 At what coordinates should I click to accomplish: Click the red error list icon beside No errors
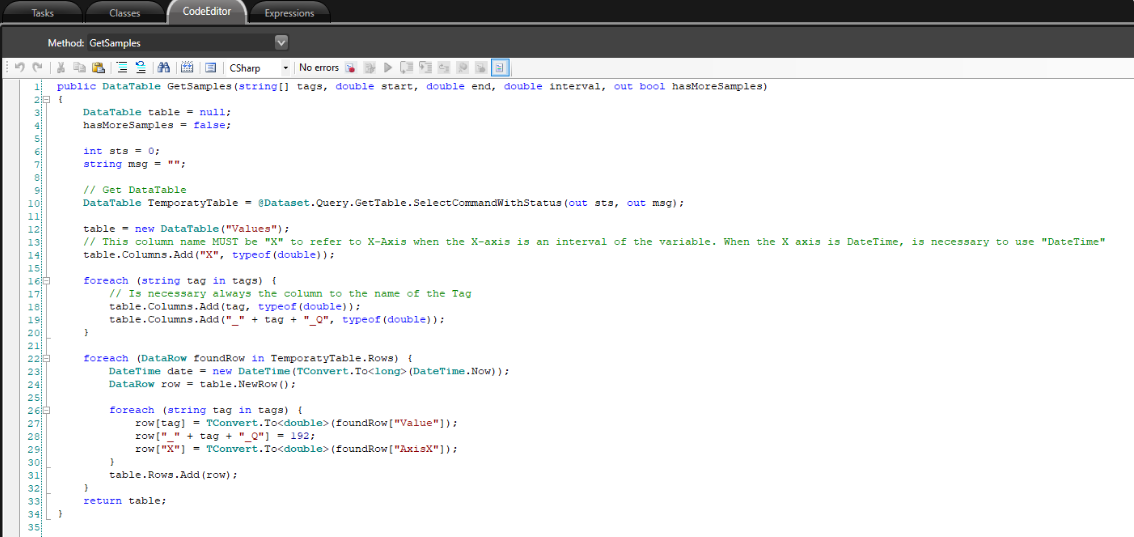(x=351, y=68)
